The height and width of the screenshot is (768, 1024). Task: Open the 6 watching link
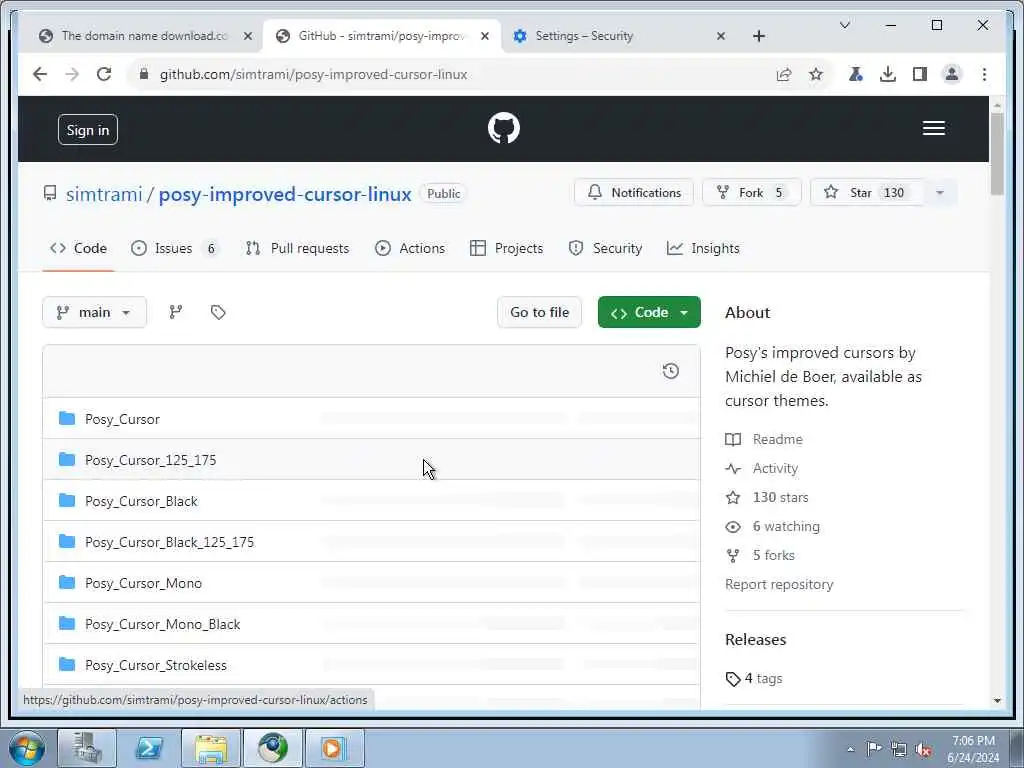coord(773,526)
